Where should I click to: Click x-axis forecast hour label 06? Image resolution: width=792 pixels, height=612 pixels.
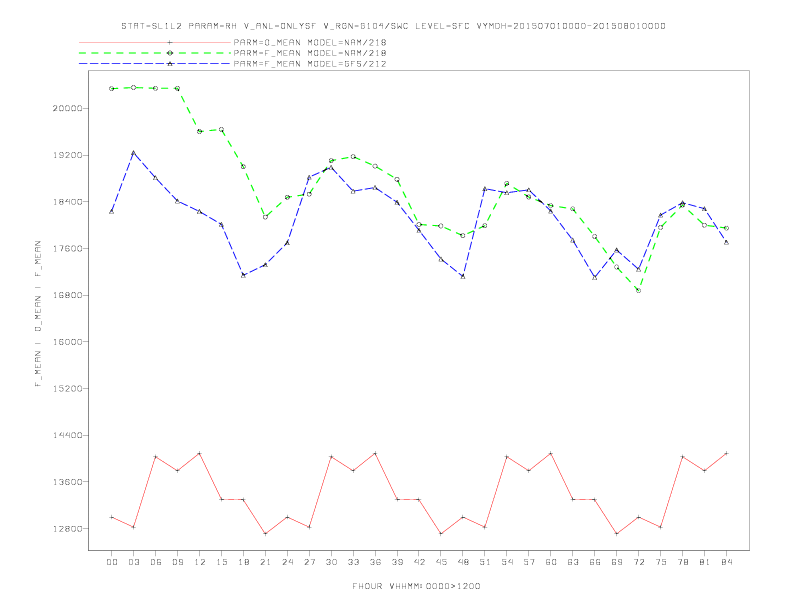pyautogui.click(x=156, y=562)
